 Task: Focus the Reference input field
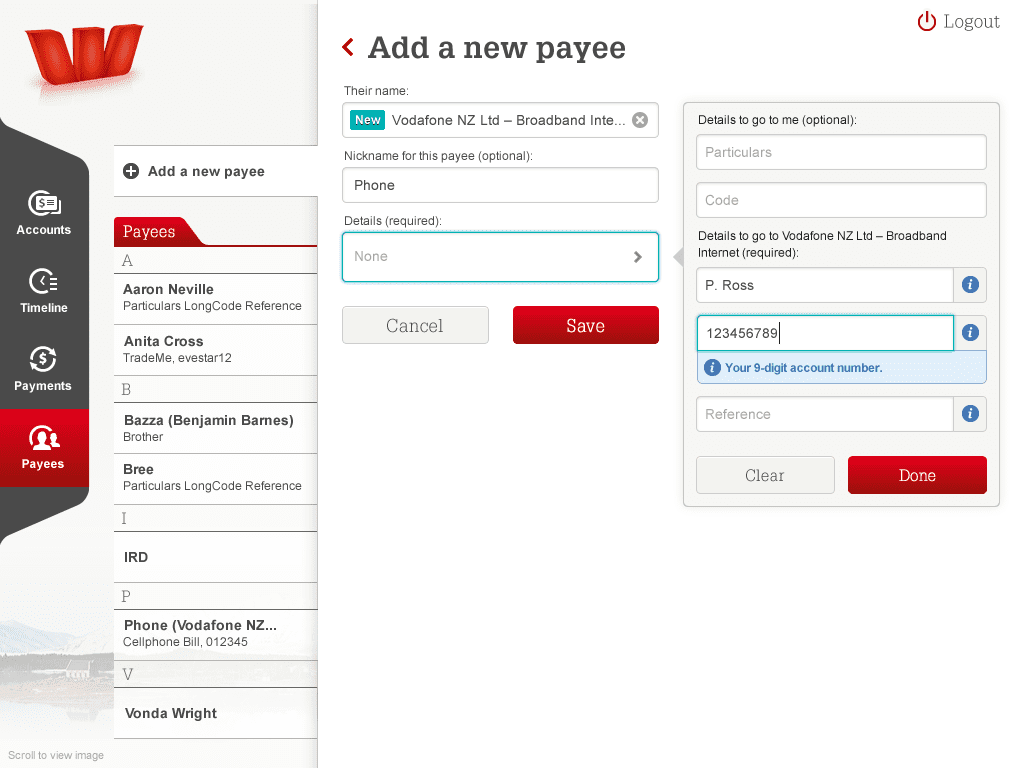825,414
